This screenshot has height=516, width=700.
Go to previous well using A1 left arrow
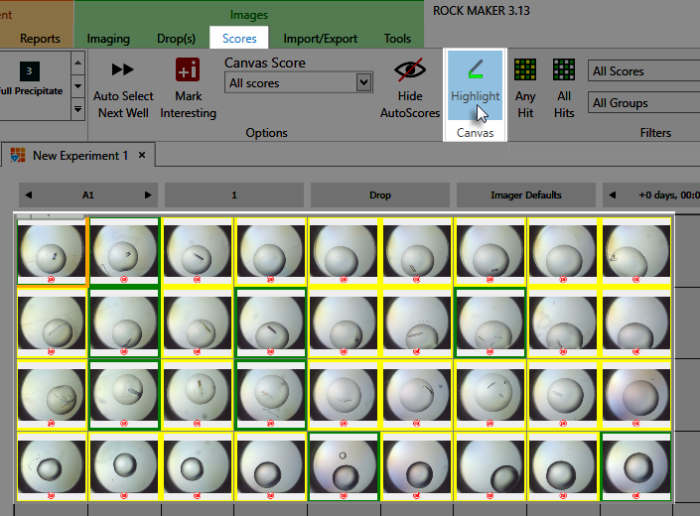(x=28, y=195)
